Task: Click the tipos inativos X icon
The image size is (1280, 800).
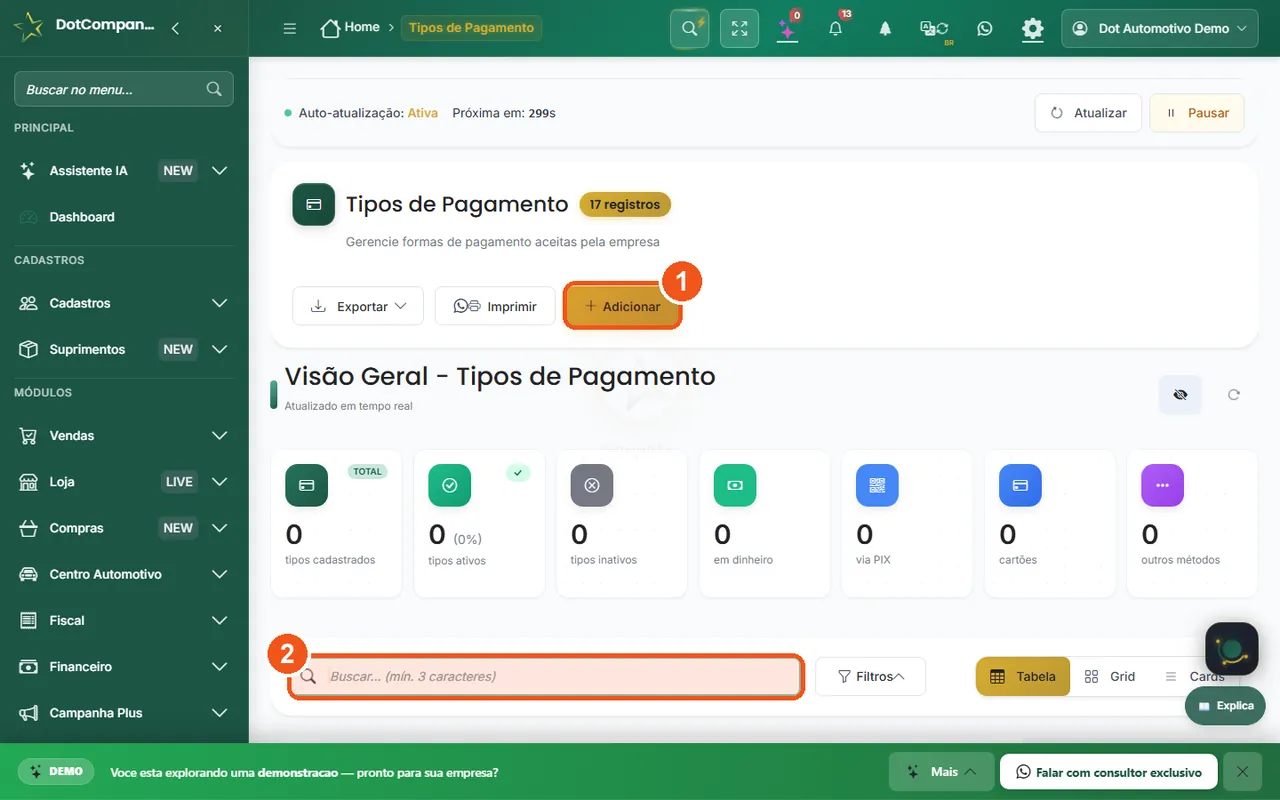Action: (592, 485)
